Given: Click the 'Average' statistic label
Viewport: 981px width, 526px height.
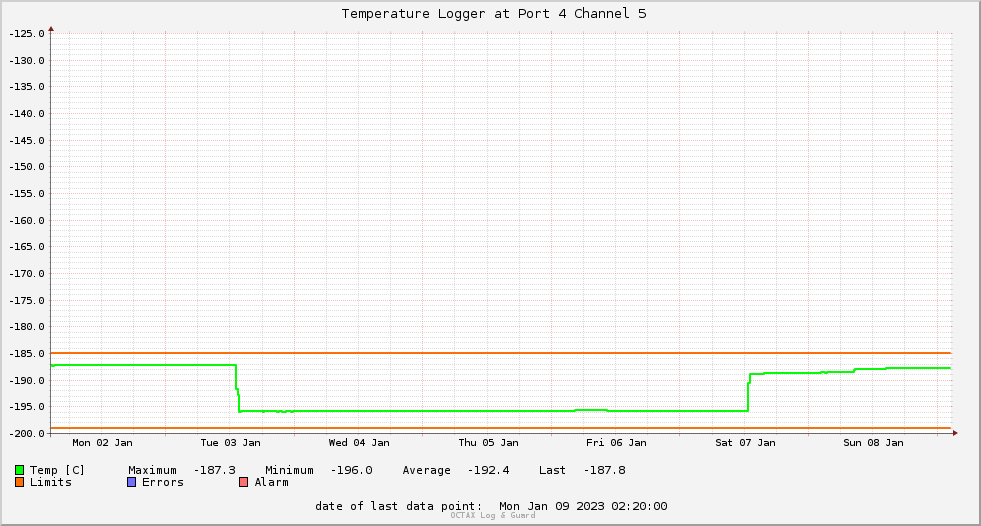Looking at the screenshot, I should [x=427, y=470].
